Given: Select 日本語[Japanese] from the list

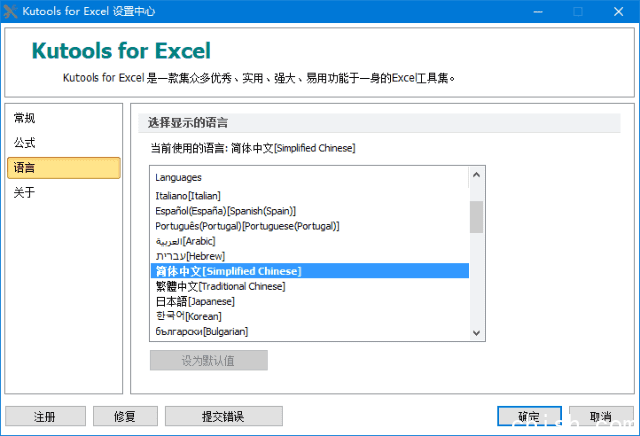Looking at the screenshot, I should tap(195, 301).
